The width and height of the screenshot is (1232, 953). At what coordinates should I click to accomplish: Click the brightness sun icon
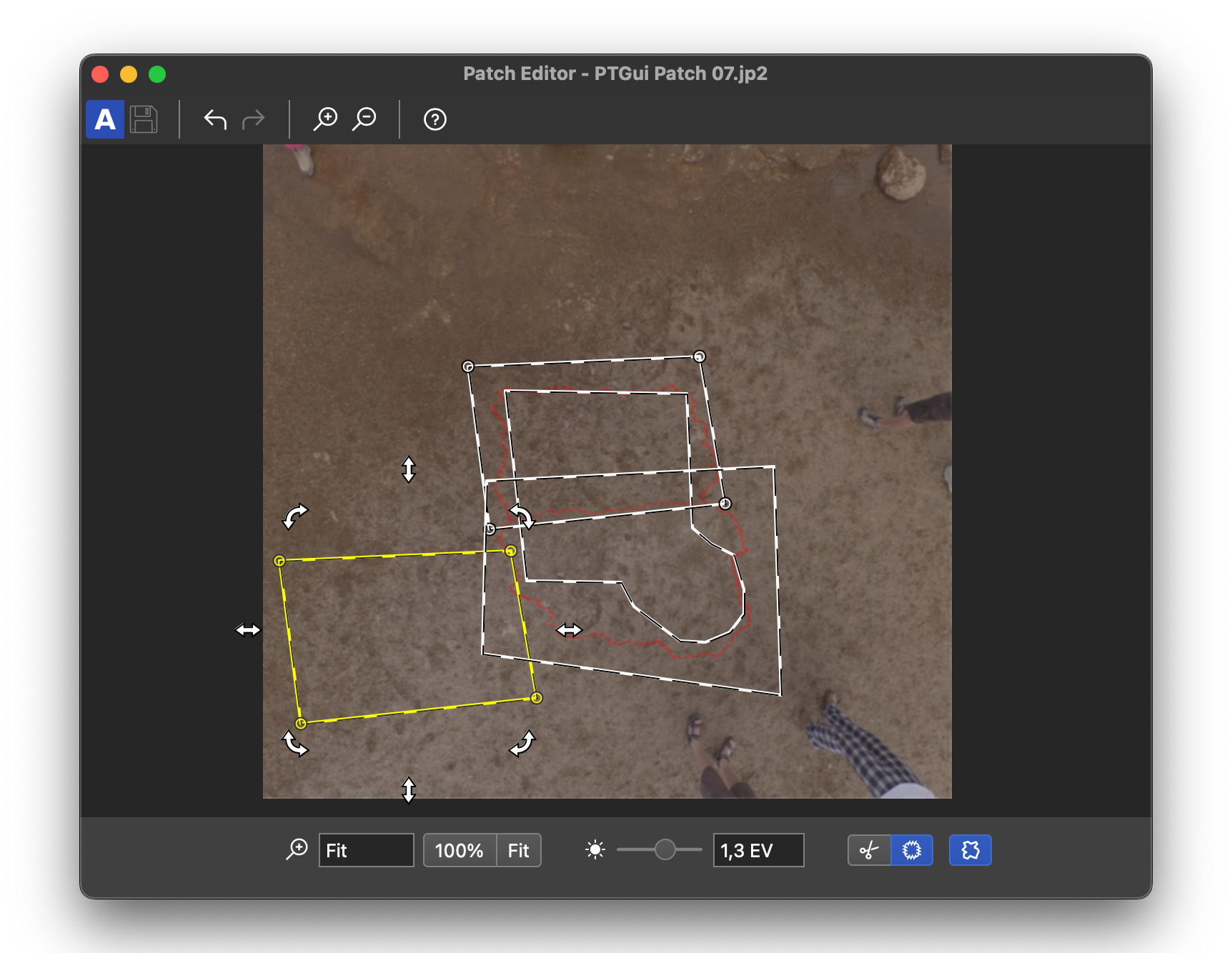click(595, 849)
